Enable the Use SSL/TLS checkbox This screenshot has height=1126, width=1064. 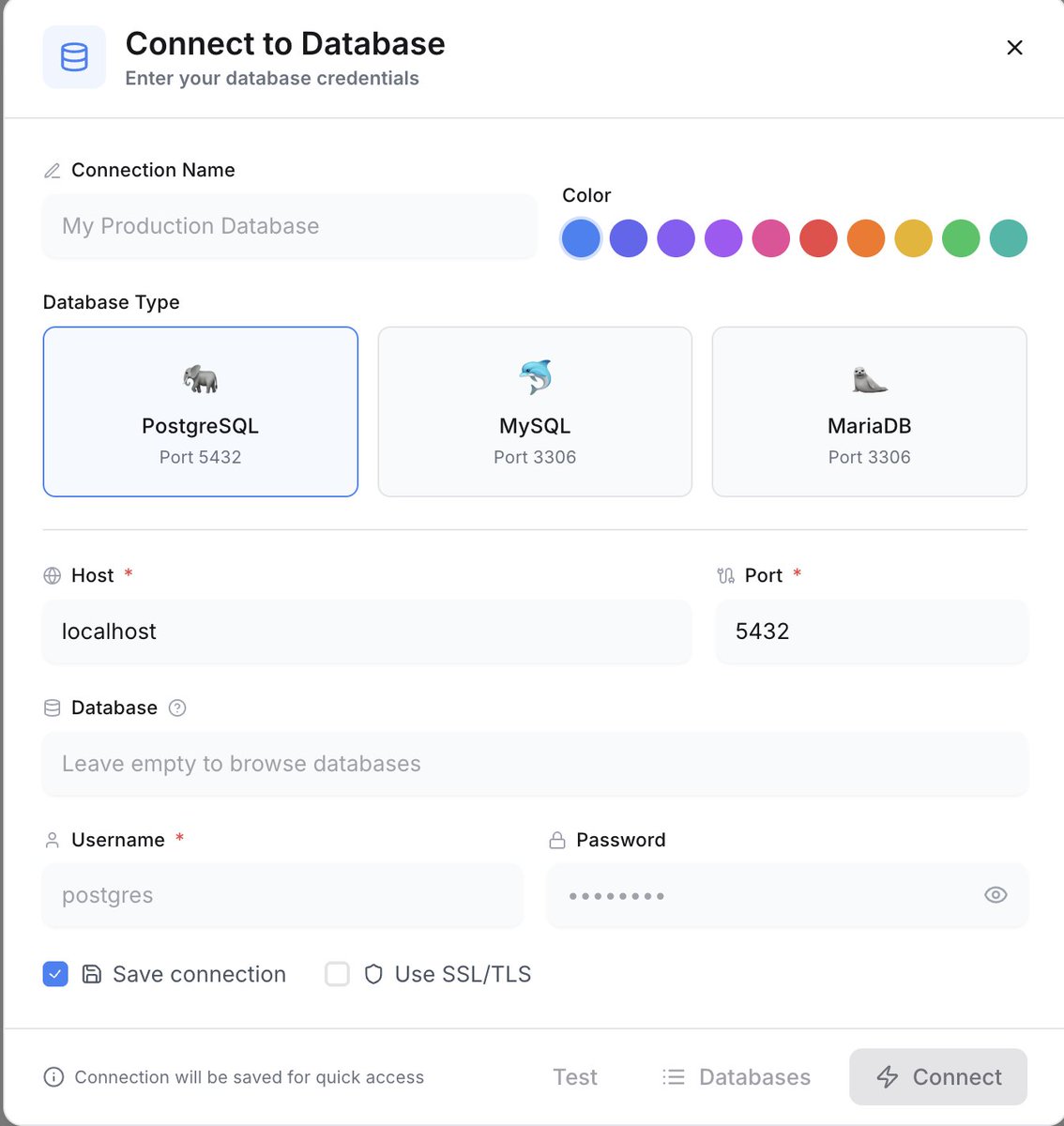337,974
